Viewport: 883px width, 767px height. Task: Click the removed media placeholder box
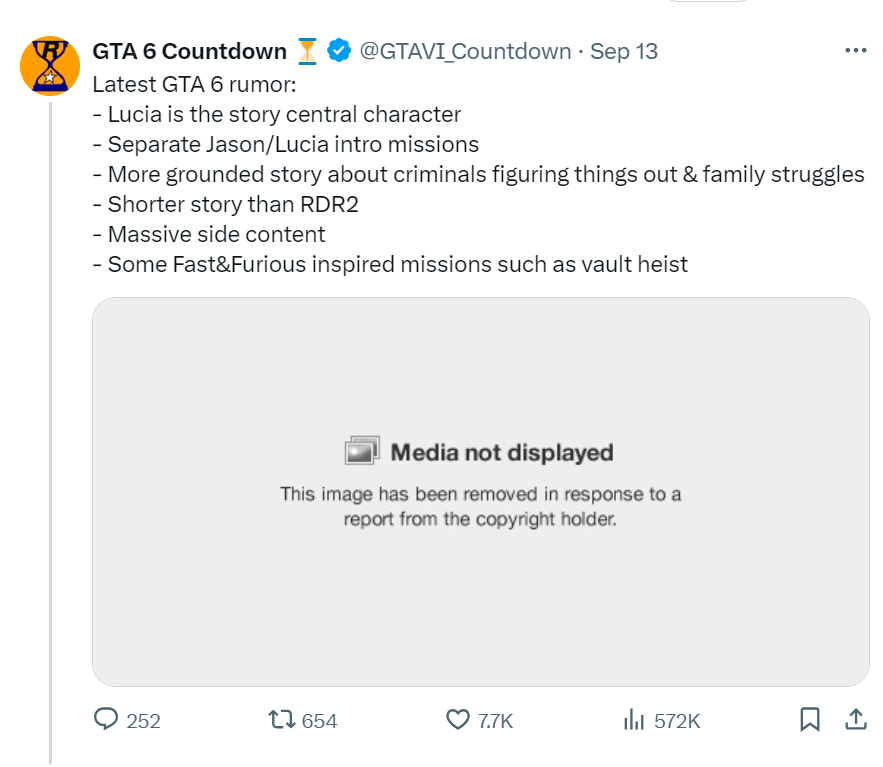pos(480,600)
